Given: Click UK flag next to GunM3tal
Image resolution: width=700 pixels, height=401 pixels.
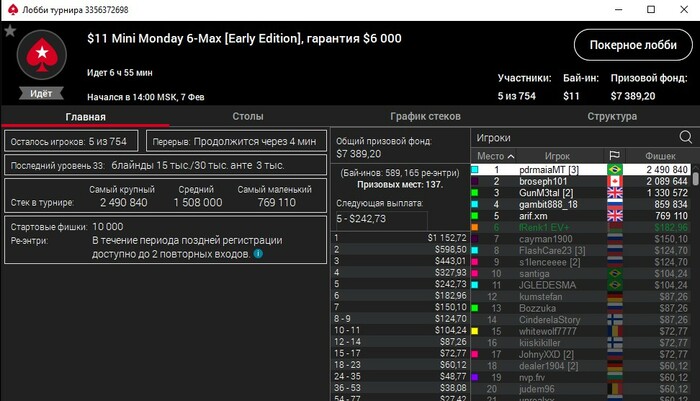Looking at the screenshot, I should tap(615, 193).
